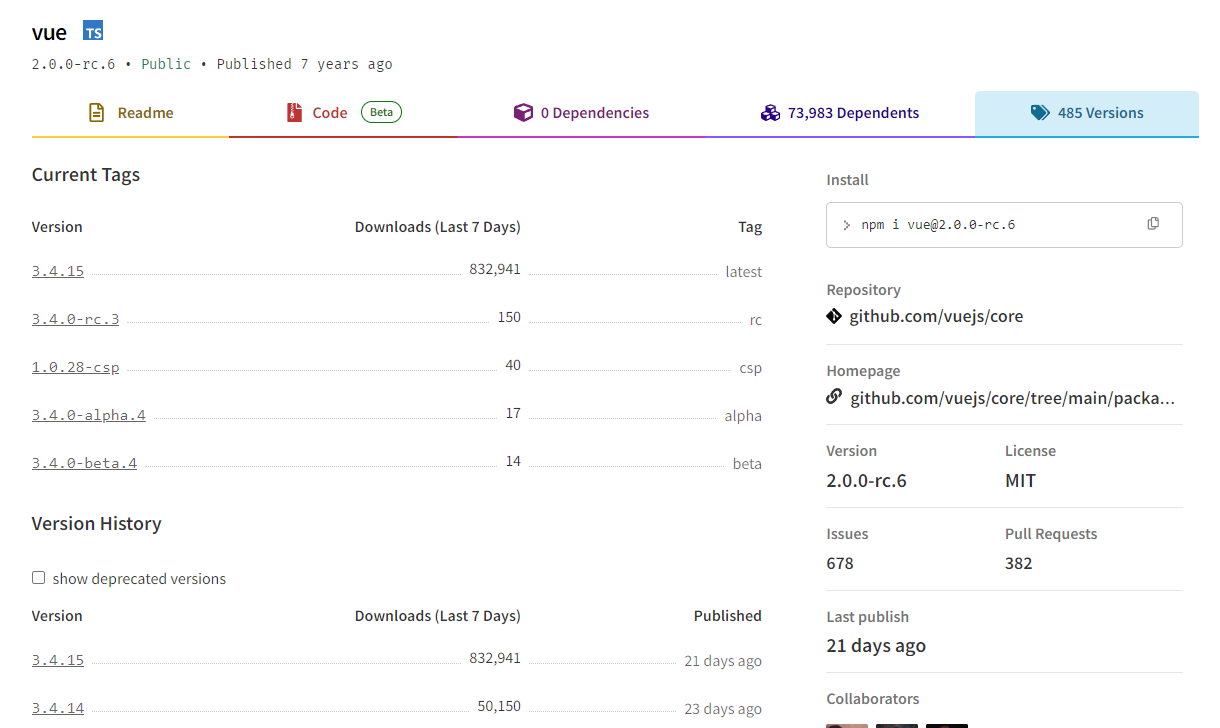Click the csp tag label
This screenshot has height=728, width=1220.
751,368
